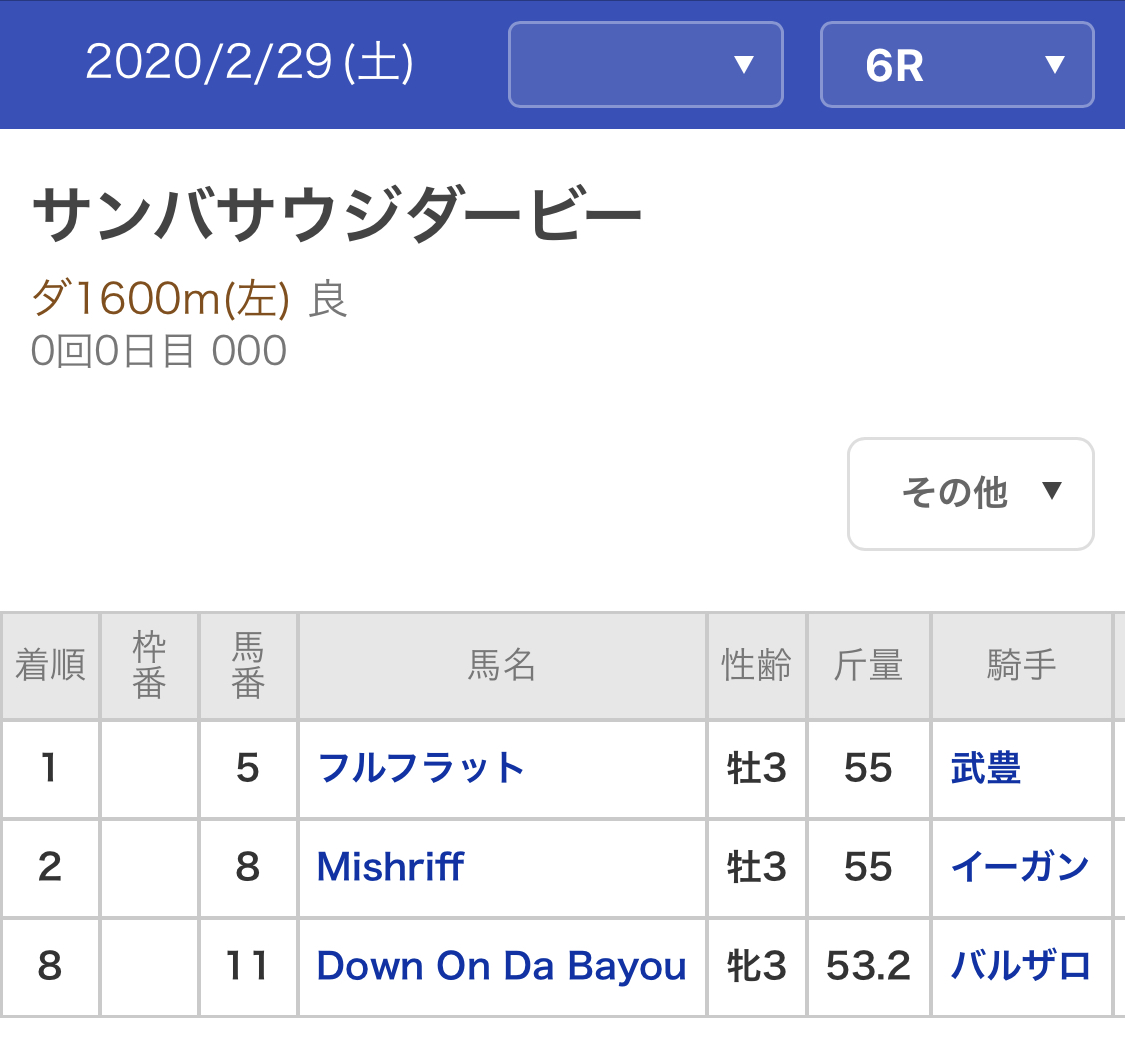Click the 斤量 column header
The height and width of the screenshot is (1053, 1125).
868,666
